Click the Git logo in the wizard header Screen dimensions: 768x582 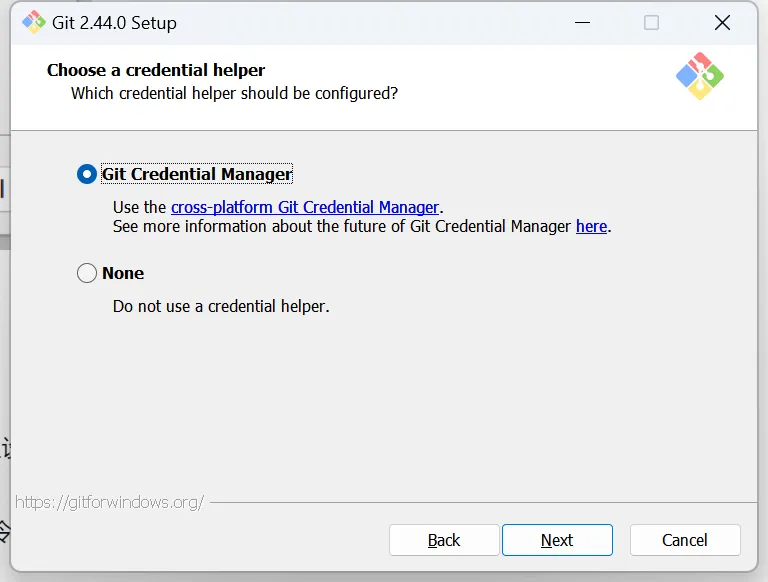699,76
